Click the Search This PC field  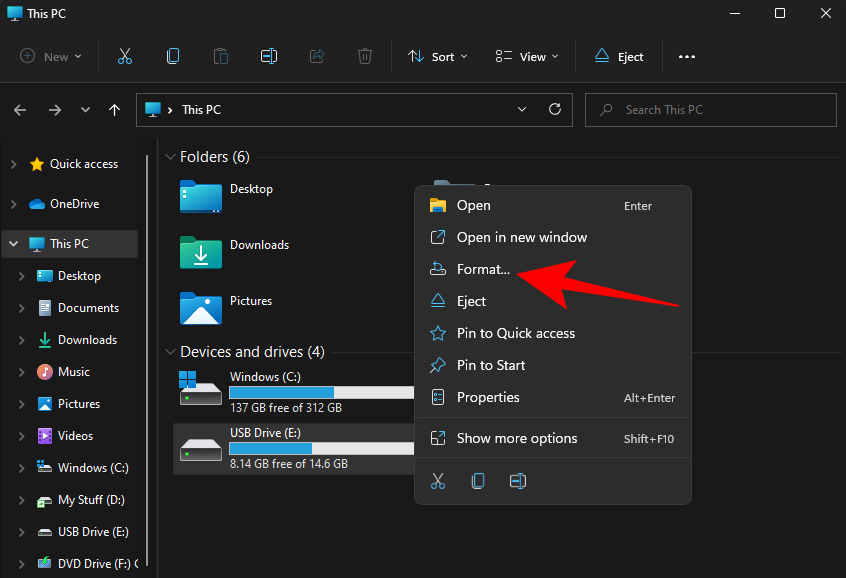pos(710,110)
